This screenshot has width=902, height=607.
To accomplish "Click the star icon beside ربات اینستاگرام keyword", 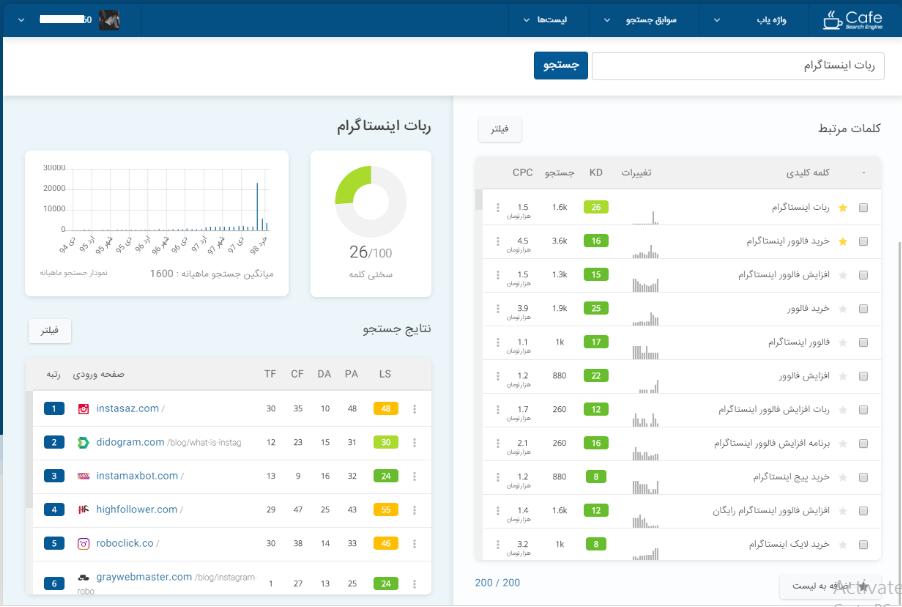I will 842,208.
